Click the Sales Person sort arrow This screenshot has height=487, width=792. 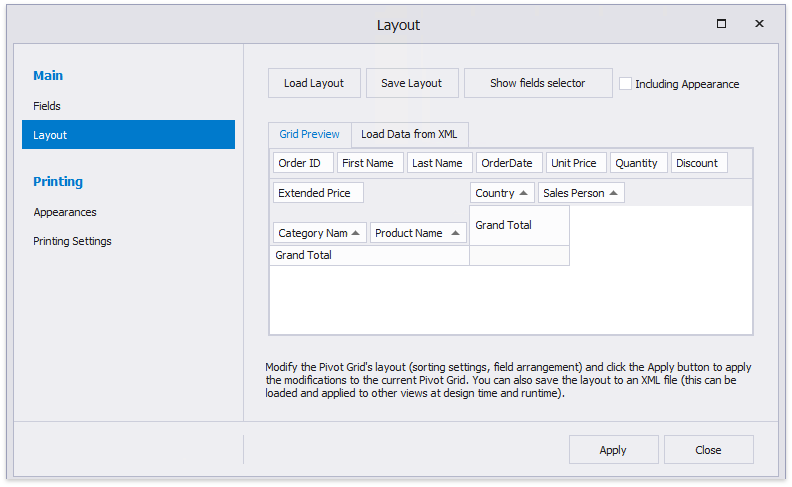613,193
